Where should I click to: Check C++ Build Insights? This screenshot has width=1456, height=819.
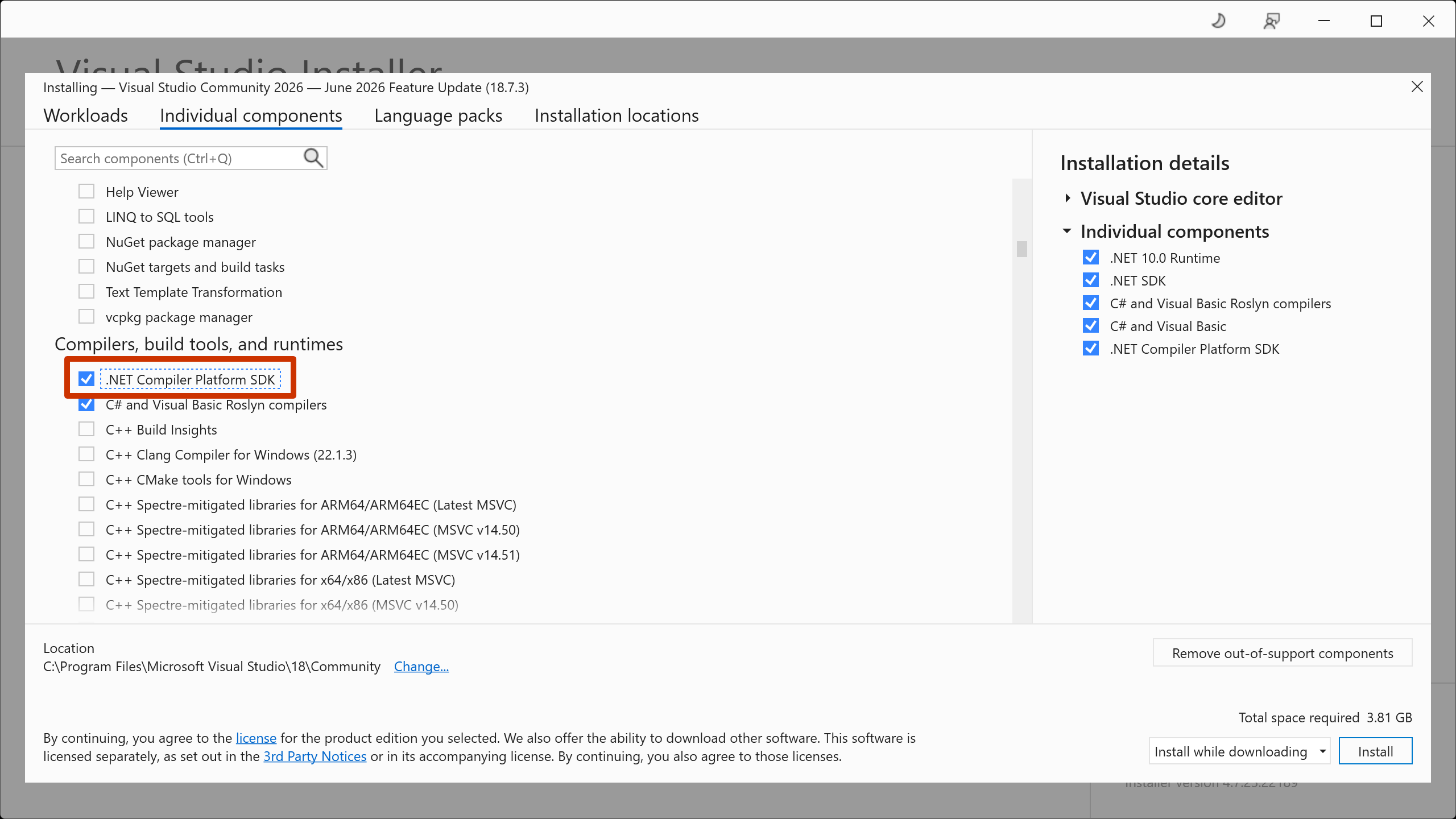86,429
